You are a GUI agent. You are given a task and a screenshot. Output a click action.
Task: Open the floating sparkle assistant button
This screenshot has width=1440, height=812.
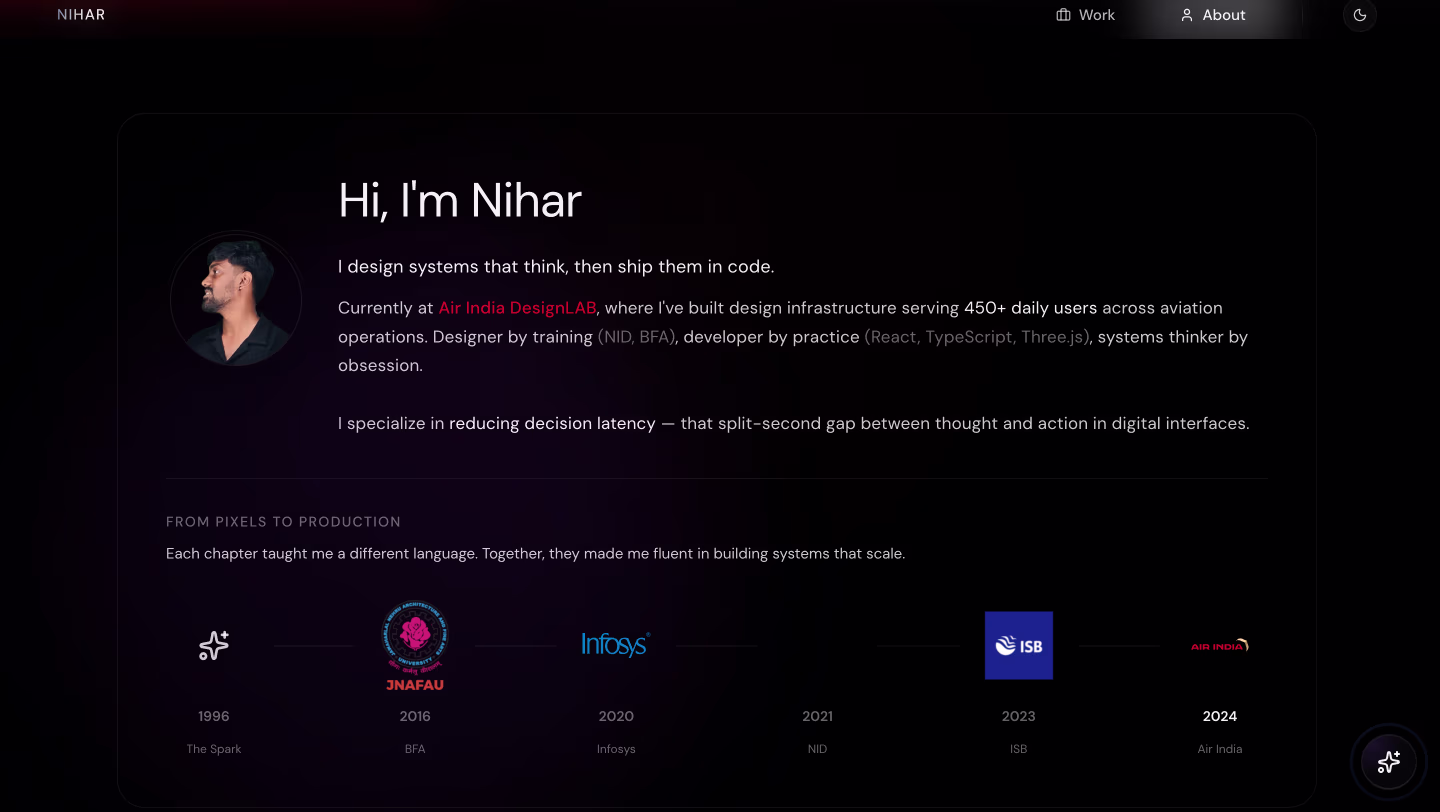click(x=1388, y=762)
